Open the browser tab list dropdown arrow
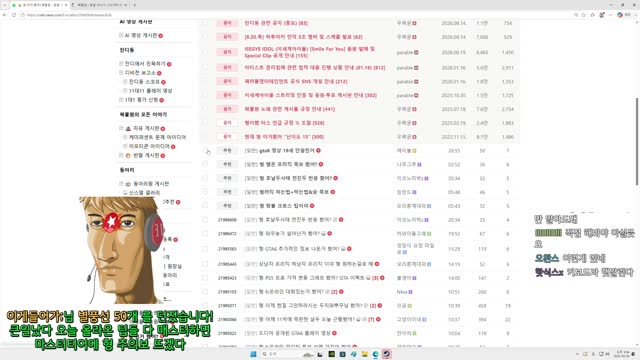This screenshot has width=640, height=360. (5, 5)
